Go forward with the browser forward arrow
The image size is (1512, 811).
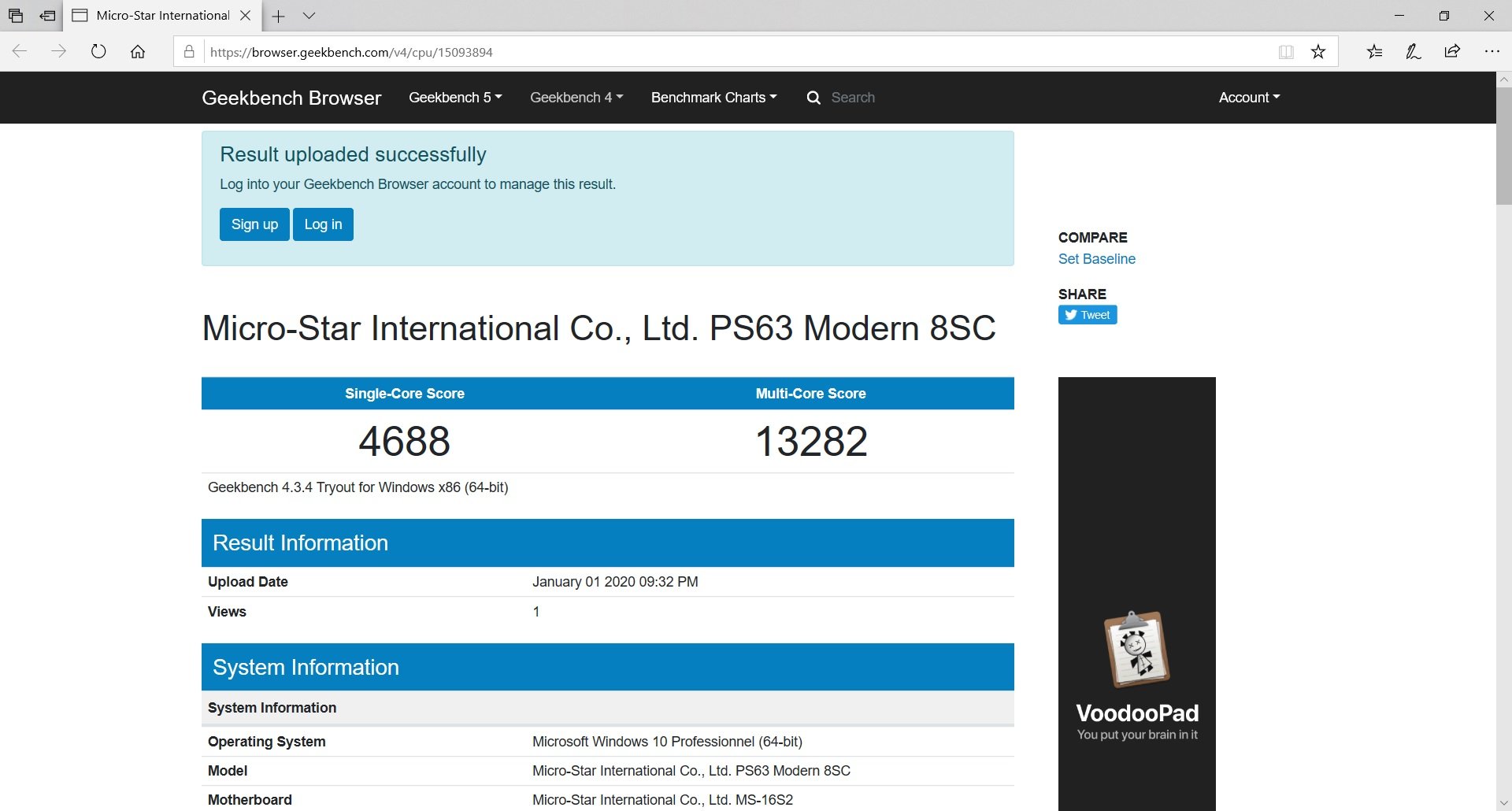(x=59, y=51)
